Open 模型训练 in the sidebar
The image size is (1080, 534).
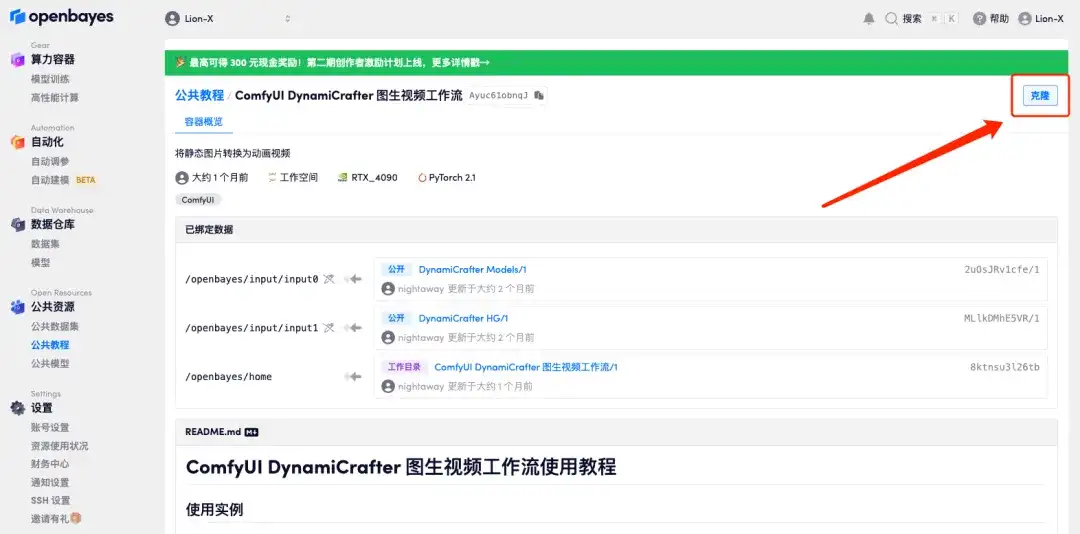[x=50, y=79]
